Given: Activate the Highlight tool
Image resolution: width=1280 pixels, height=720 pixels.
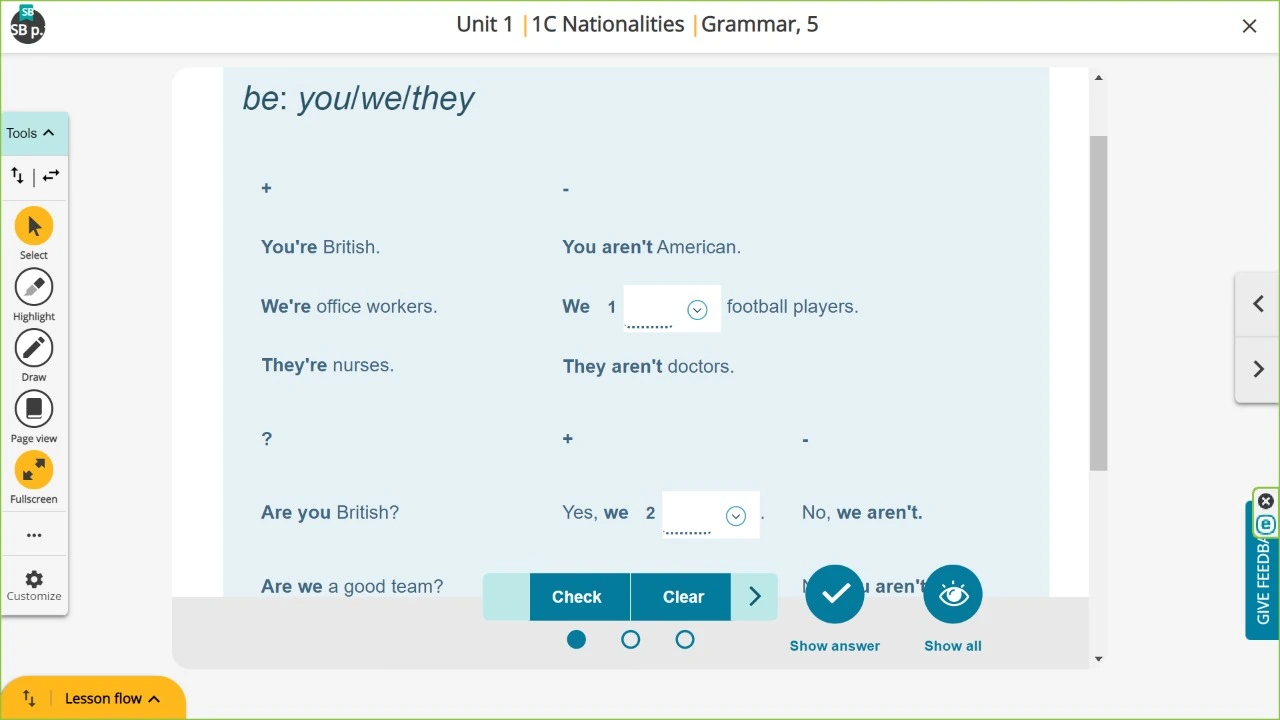Looking at the screenshot, I should click(x=34, y=287).
